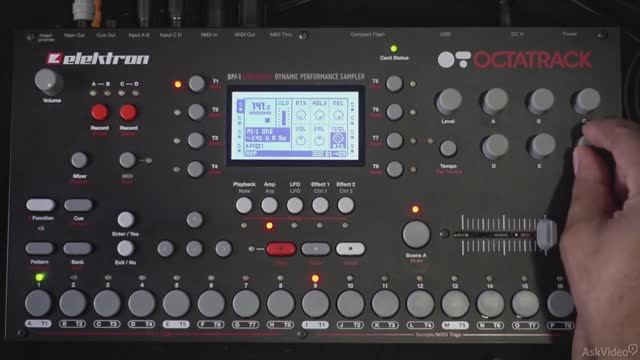Touch data entry knob E
This screenshot has height=360, width=640.
point(540,147)
